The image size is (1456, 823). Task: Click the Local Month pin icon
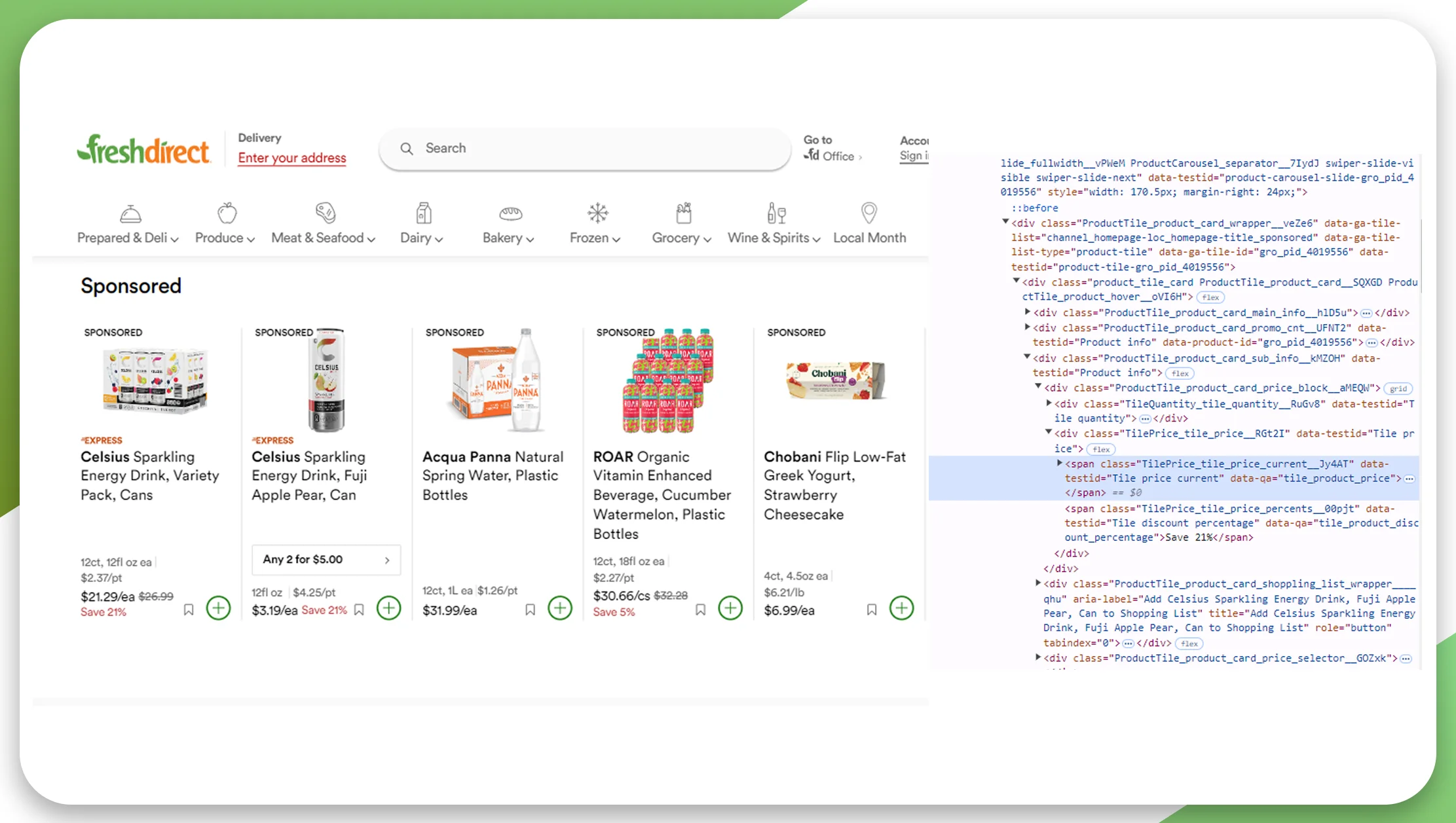click(869, 213)
